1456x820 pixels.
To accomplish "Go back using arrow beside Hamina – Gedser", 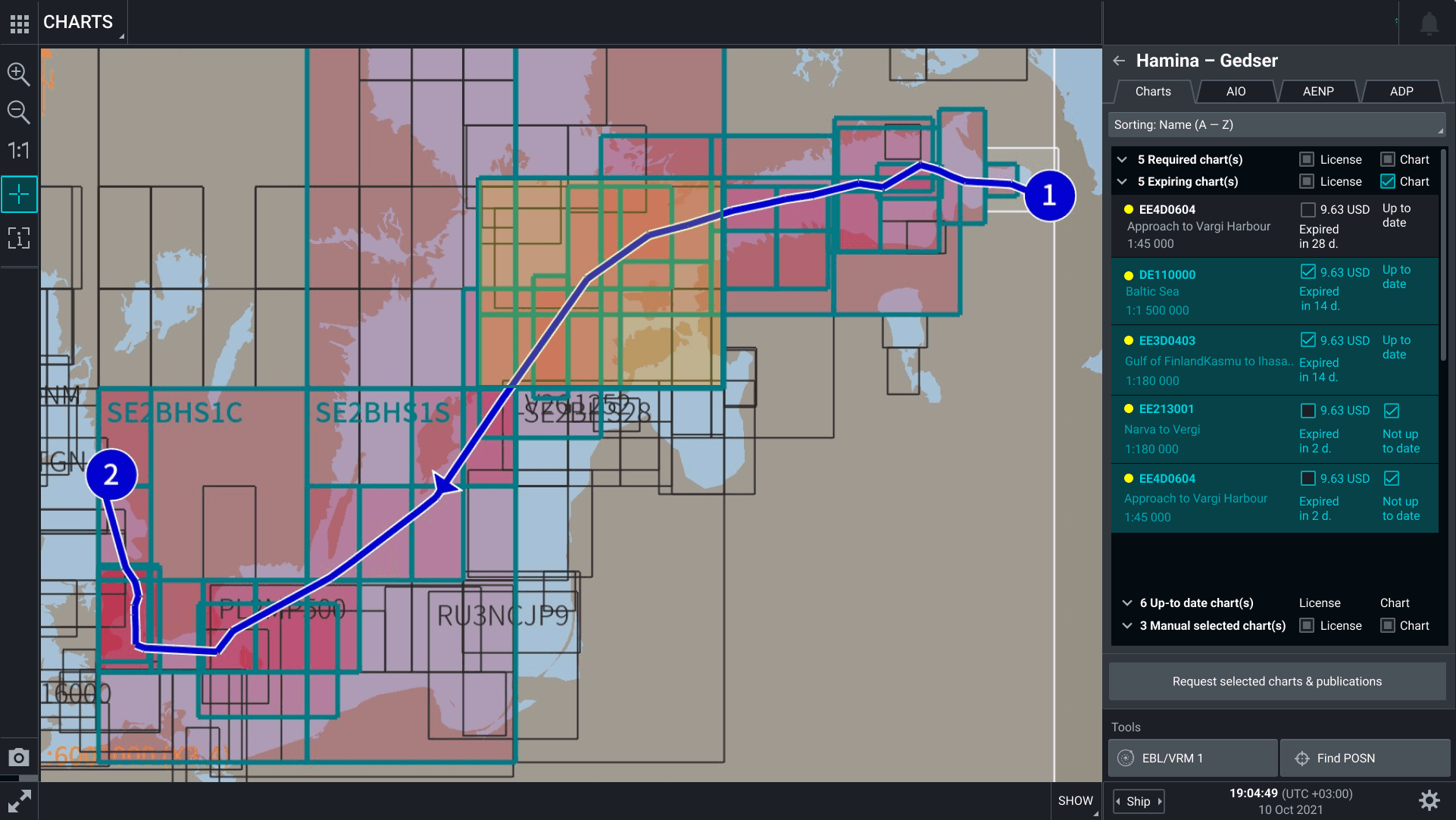I will 1119,61.
